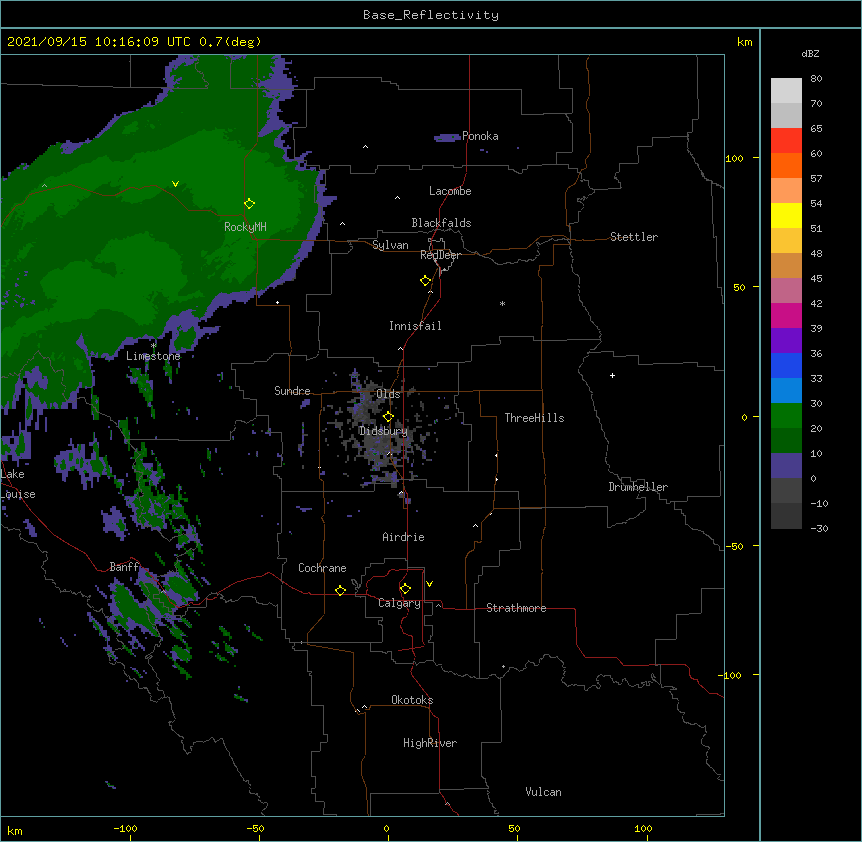Pick the magenta 39-42 dBZ legend swatch

[x=786, y=315]
